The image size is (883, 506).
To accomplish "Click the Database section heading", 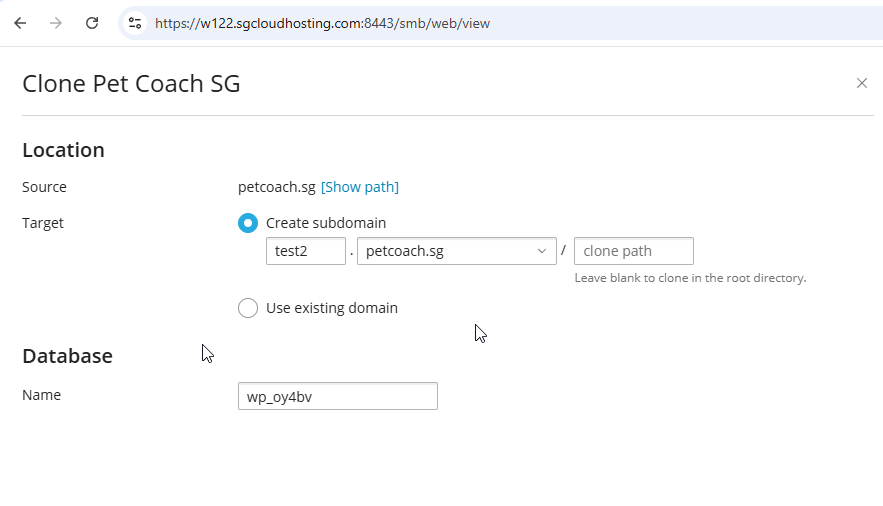I will [x=68, y=356].
